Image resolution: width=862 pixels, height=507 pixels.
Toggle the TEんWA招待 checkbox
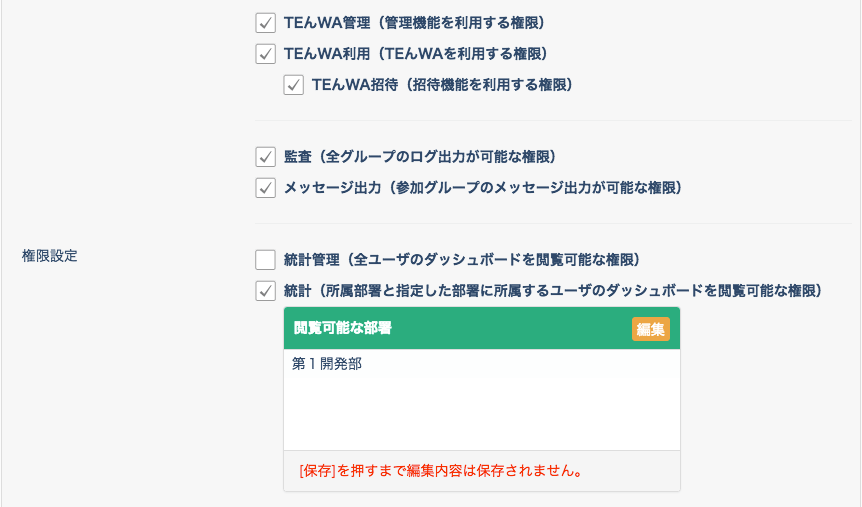coord(294,85)
